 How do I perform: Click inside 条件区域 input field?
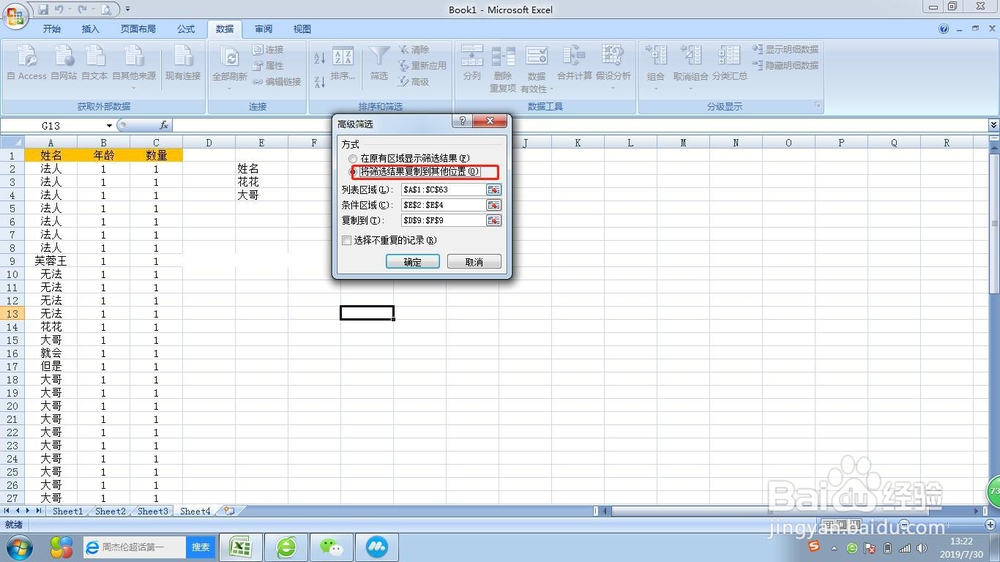pos(443,205)
